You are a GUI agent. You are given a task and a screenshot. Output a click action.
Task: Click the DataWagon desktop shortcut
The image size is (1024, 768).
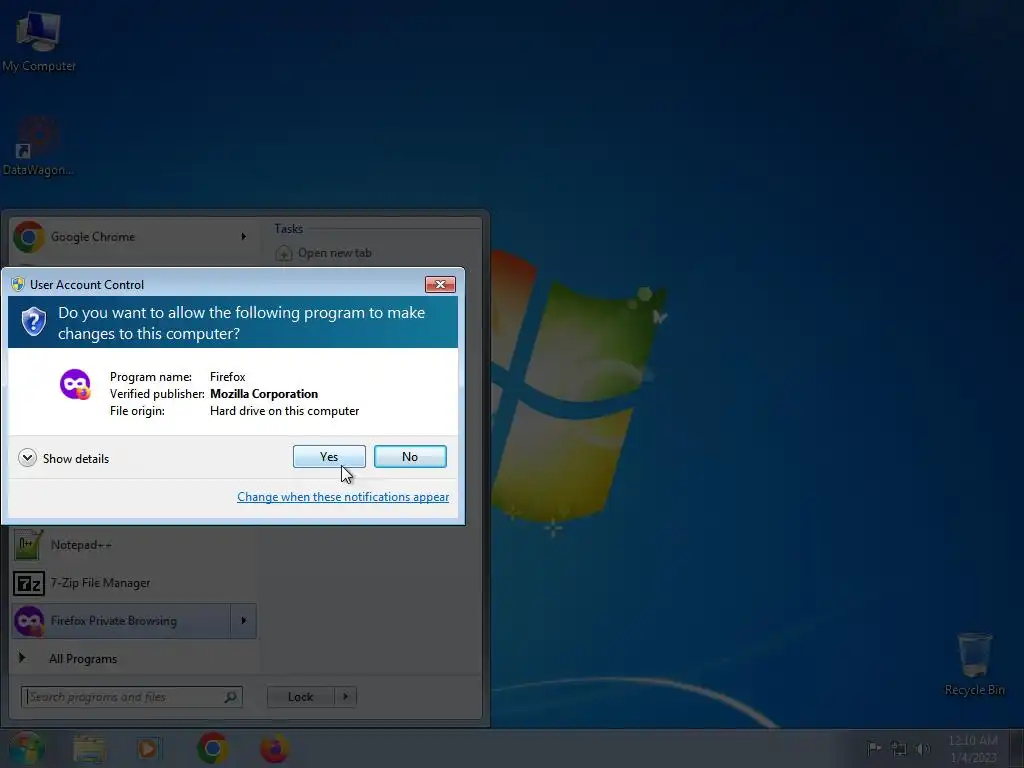(38, 146)
